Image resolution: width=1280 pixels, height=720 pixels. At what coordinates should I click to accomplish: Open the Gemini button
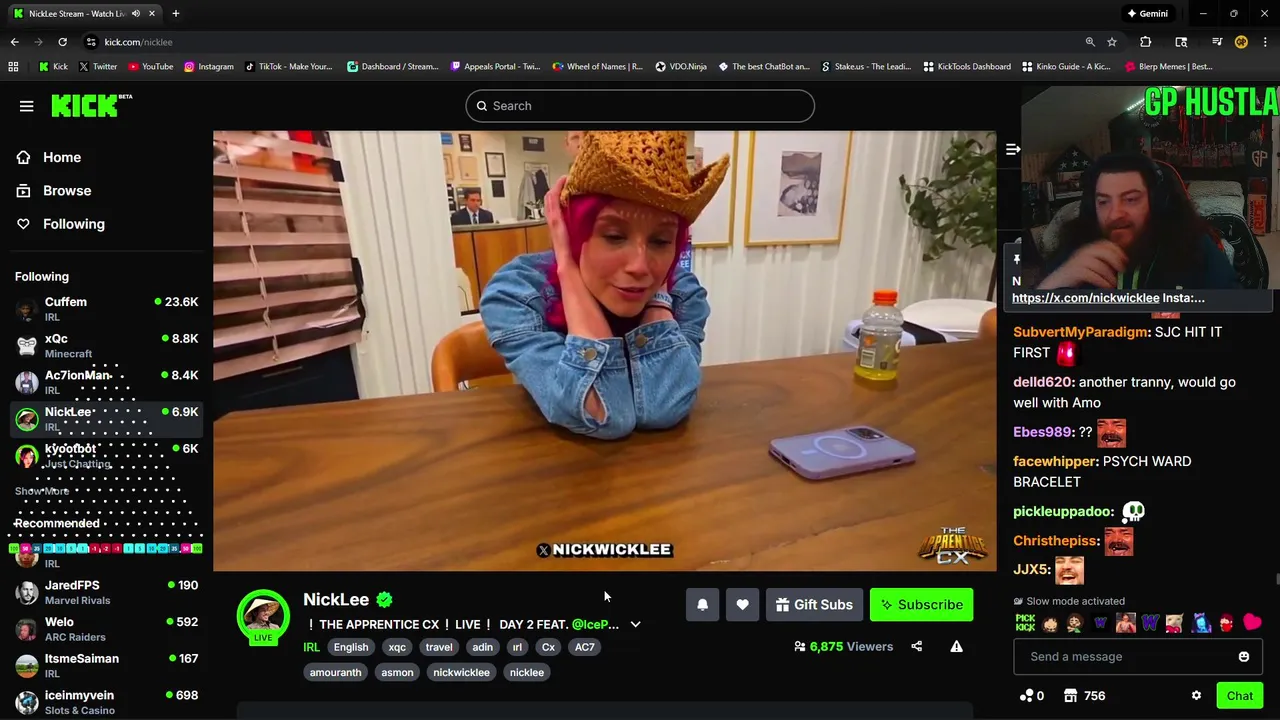click(x=1148, y=13)
